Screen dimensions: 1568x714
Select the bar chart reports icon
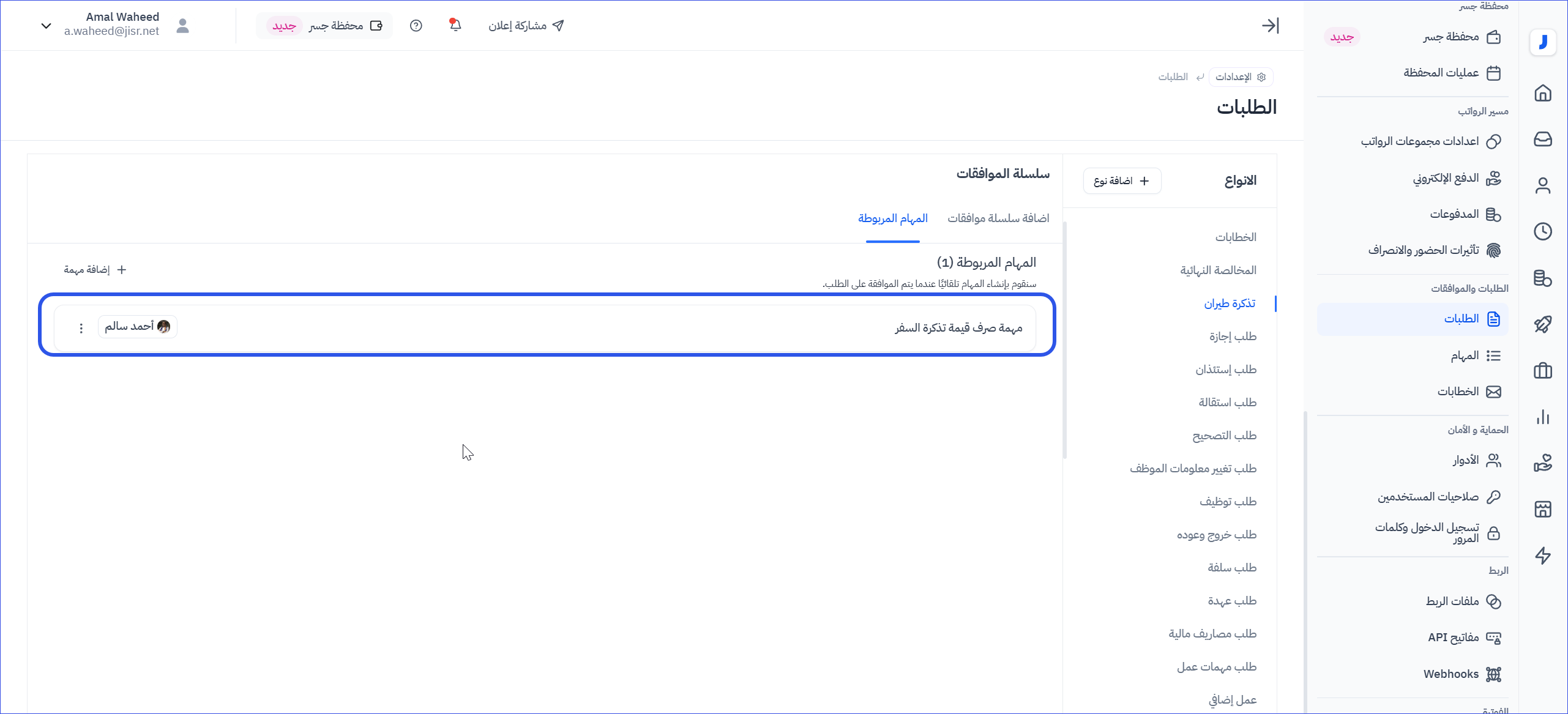point(1543,417)
